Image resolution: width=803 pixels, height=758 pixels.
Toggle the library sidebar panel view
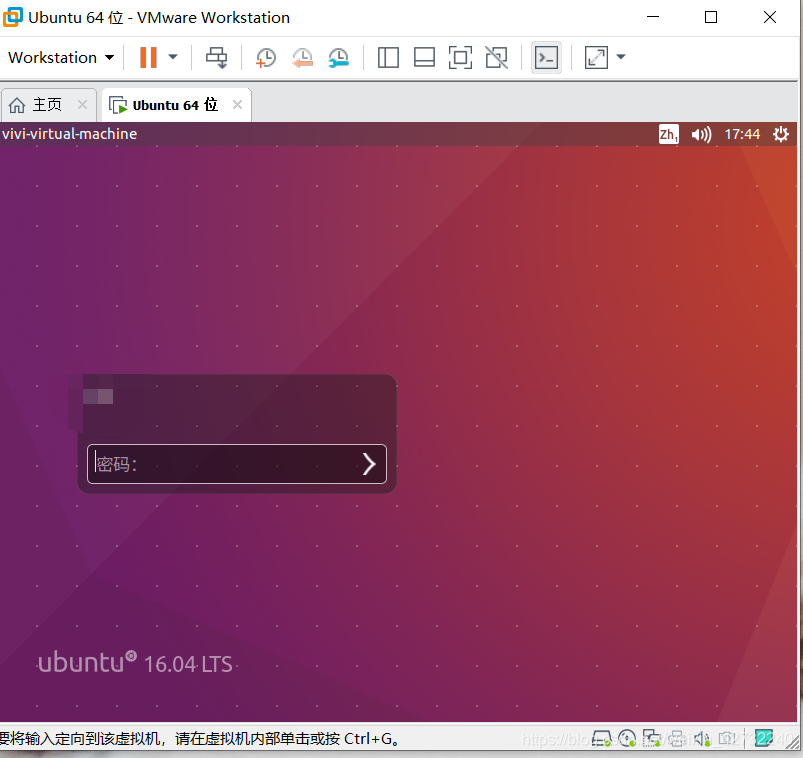[388, 57]
